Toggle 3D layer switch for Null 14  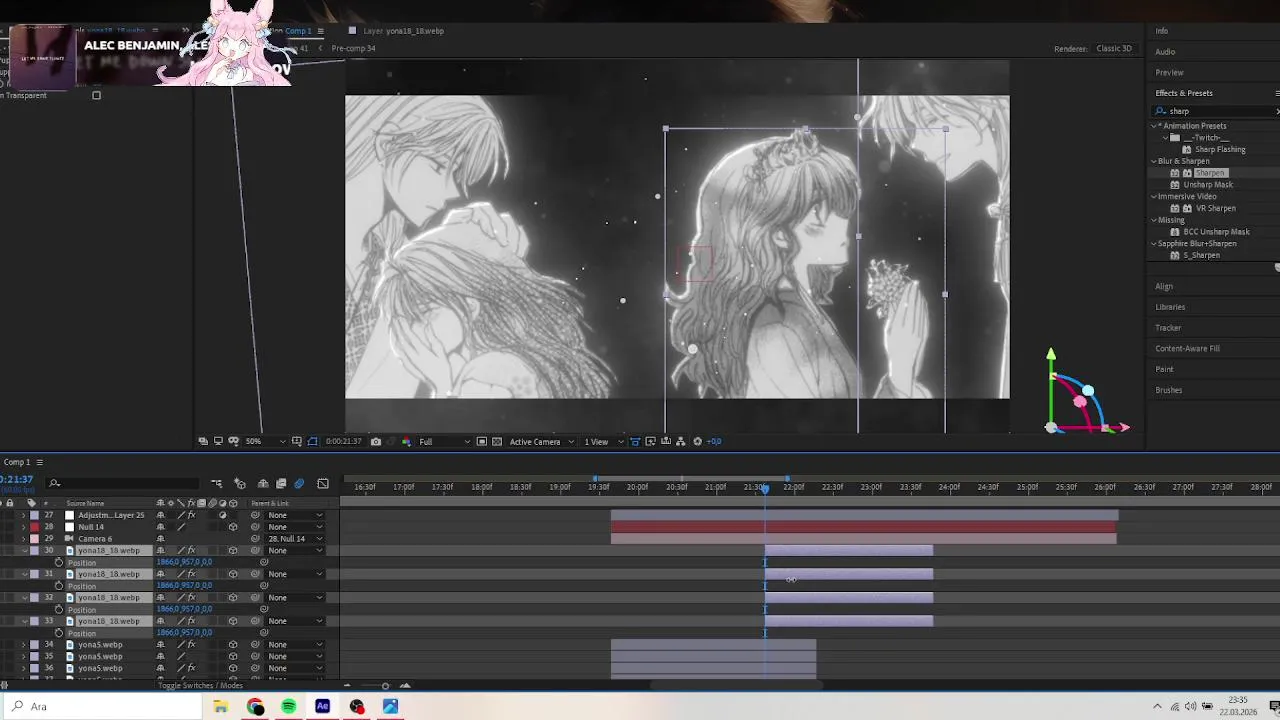pyautogui.click(x=233, y=527)
